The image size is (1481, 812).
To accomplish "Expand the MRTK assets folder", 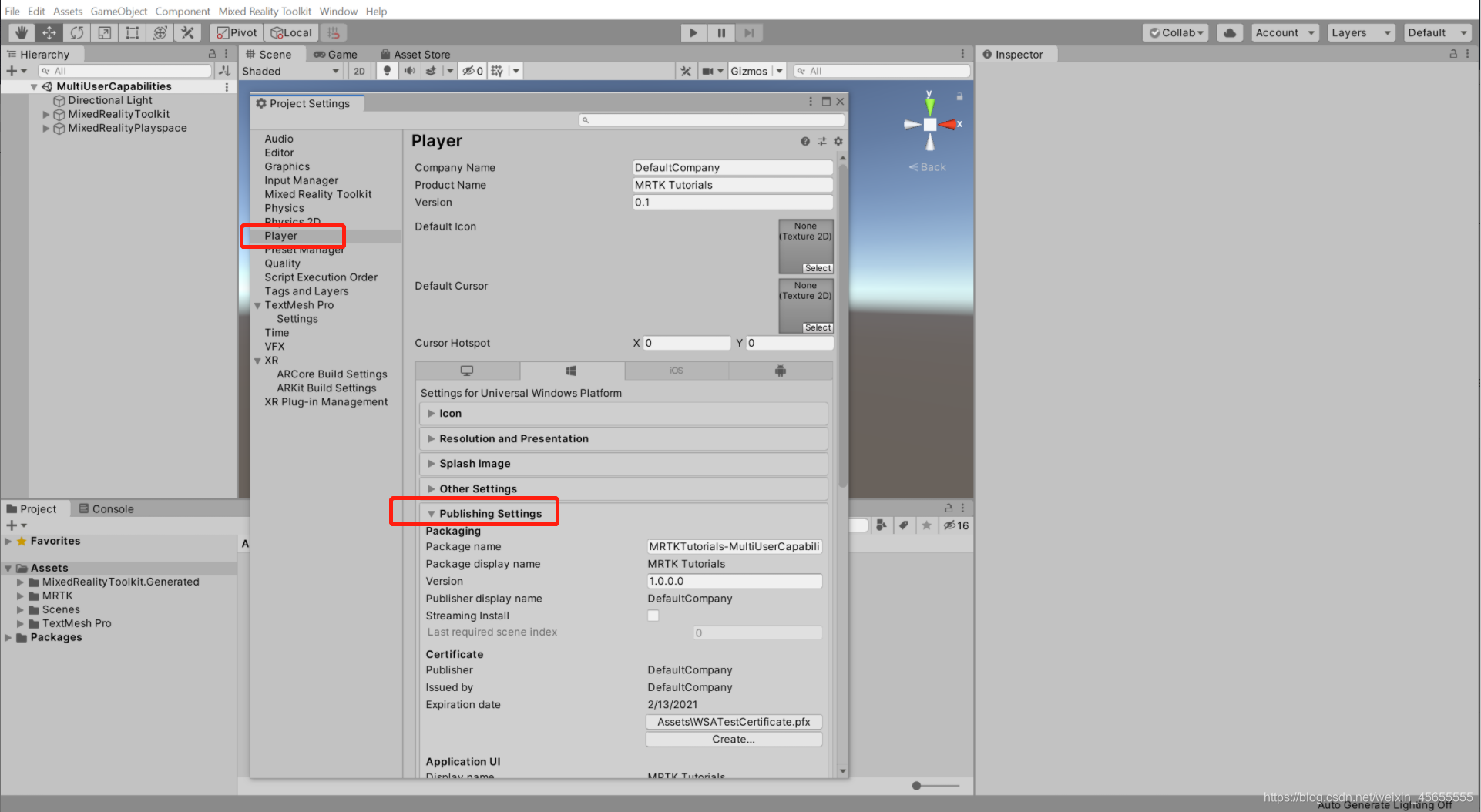I will (x=21, y=596).
